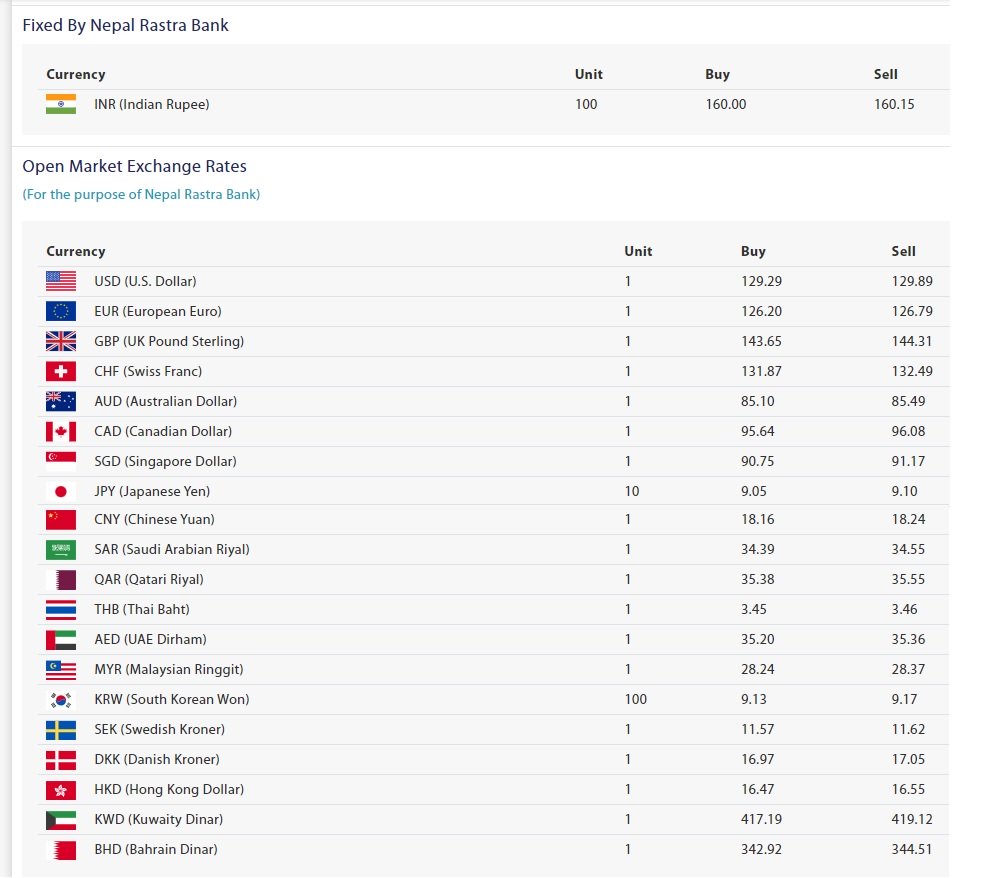Select the South Korean flag icon
This screenshot has width=982, height=878.
pos(61,699)
